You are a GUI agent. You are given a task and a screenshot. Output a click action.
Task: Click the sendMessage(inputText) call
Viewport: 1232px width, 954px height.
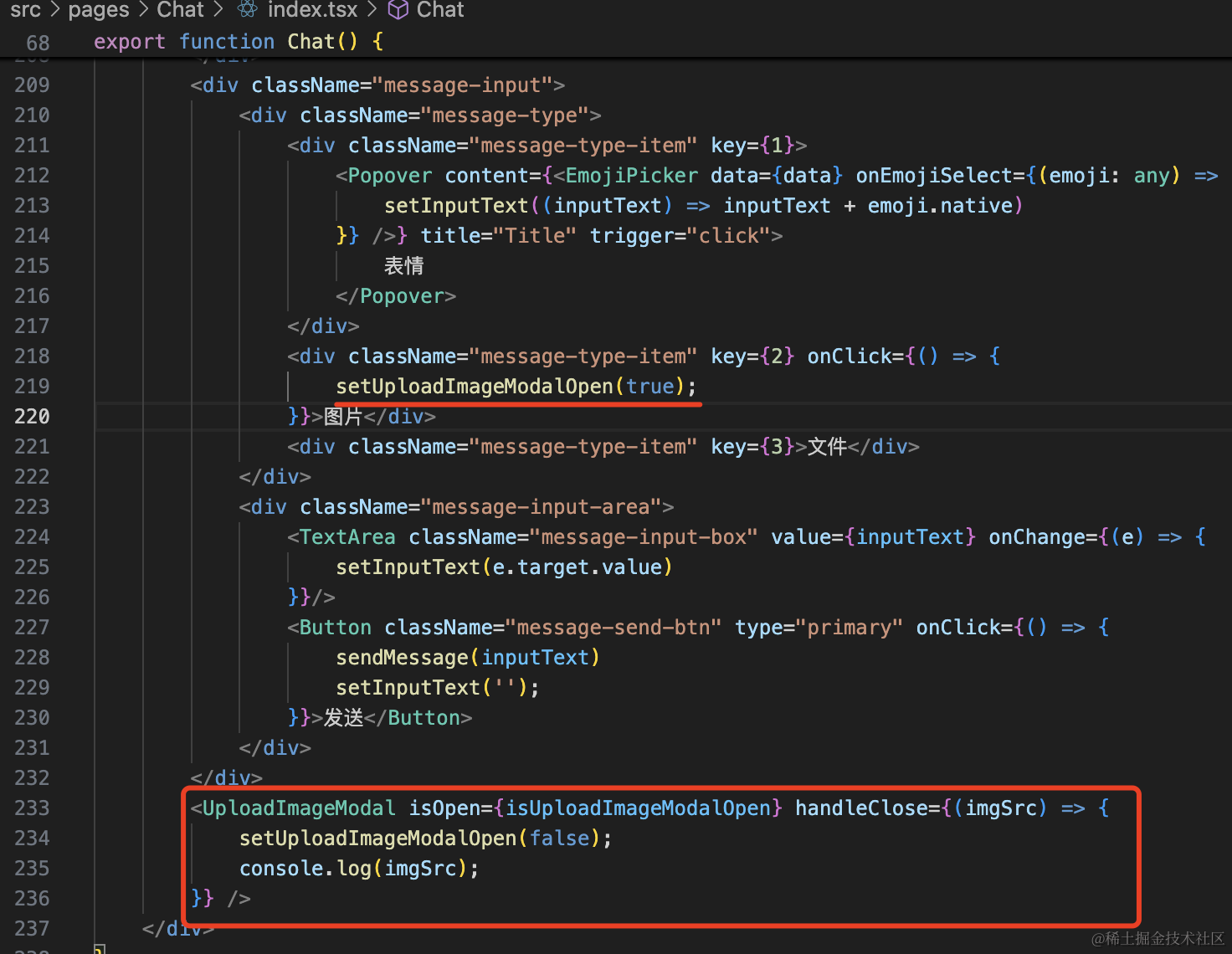pos(467,658)
